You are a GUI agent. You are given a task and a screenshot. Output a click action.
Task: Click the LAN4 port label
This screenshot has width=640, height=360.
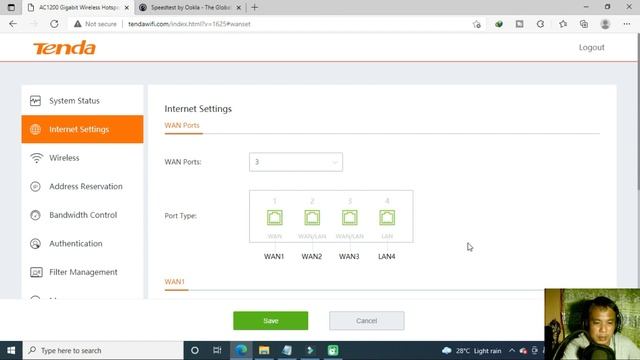click(387, 256)
